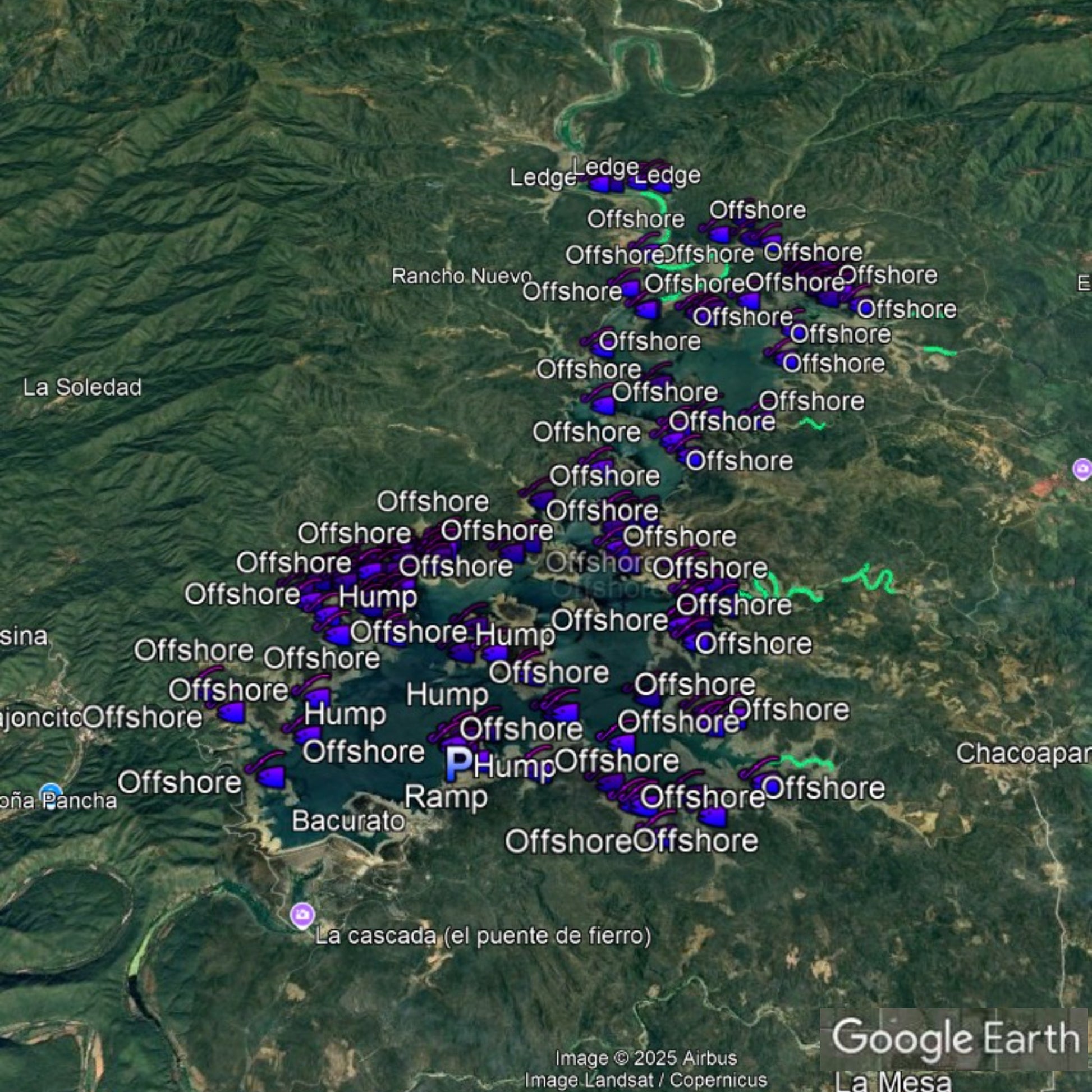Click the blue P boat ramp icon

(x=458, y=764)
